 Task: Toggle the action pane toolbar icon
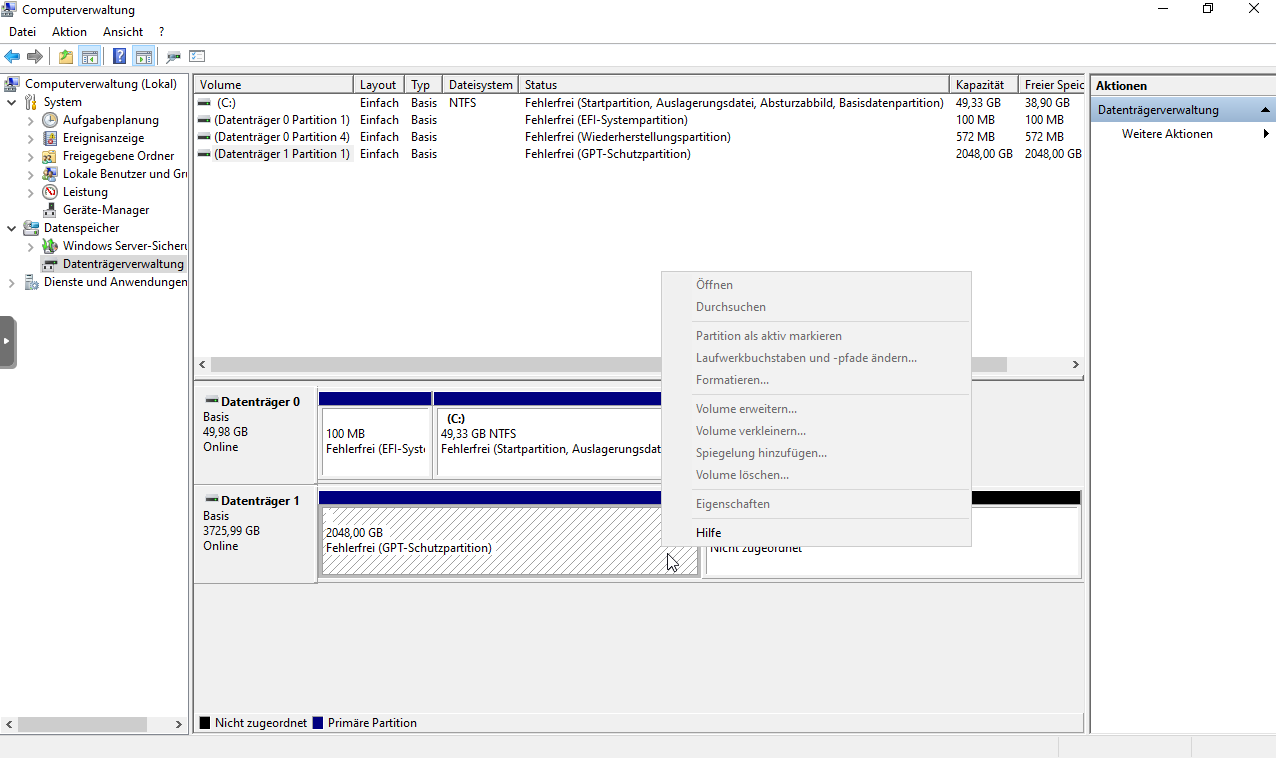[x=144, y=57]
